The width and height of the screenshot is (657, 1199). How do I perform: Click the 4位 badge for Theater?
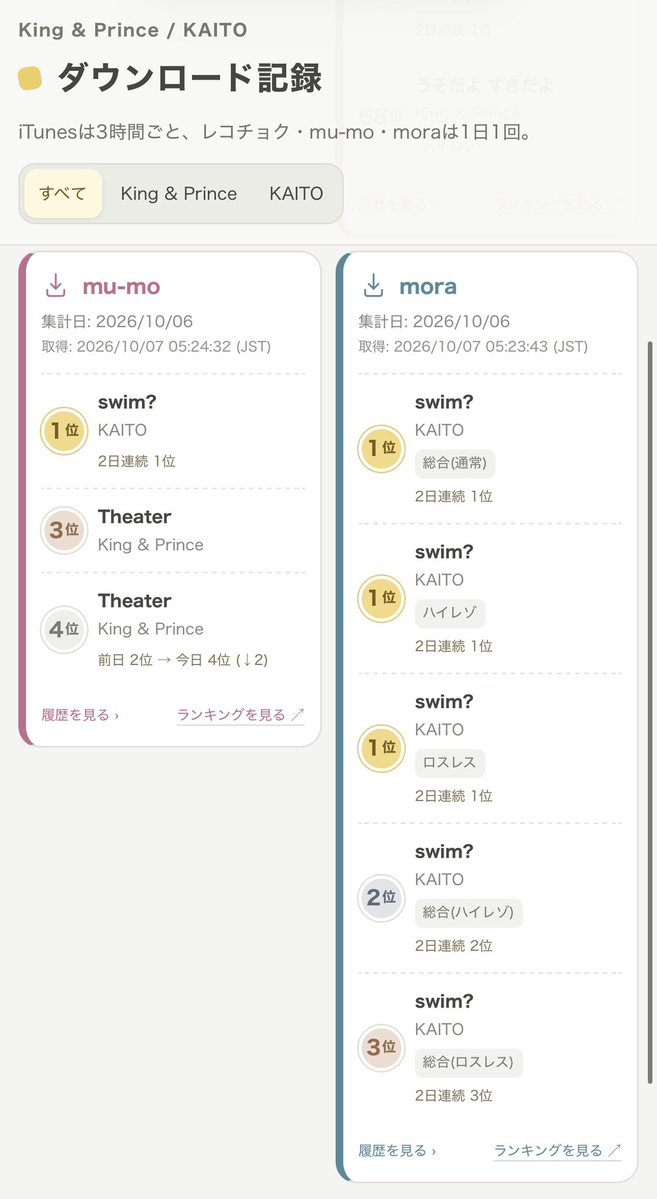(64, 629)
